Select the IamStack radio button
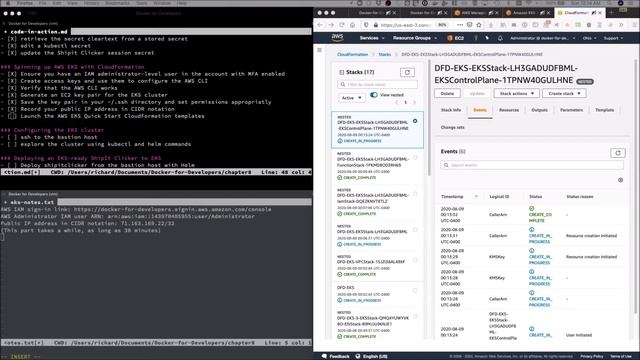This screenshot has height=360, width=640. [x=415, y=194]
